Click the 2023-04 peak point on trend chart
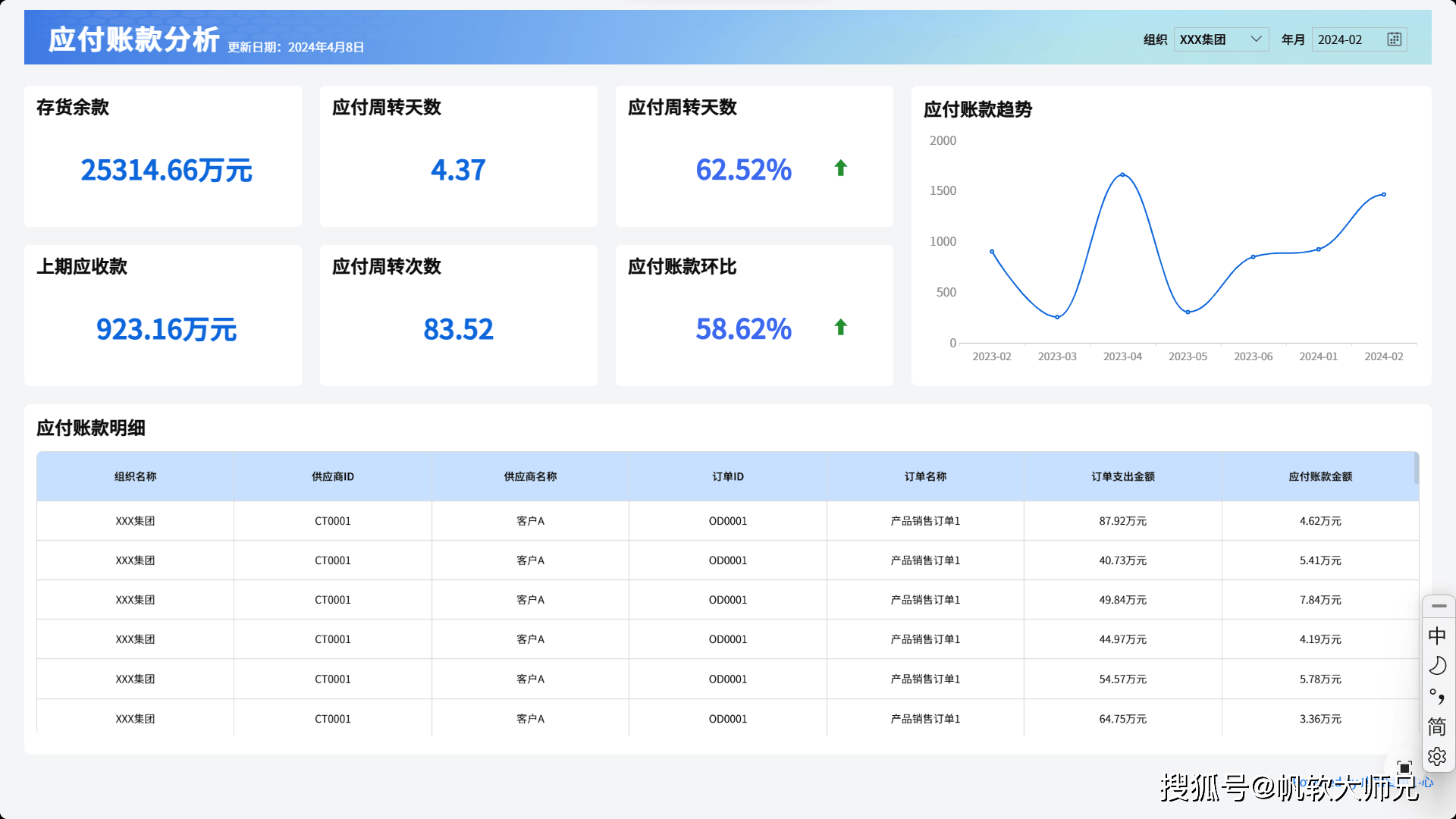This screenshot has width=1456, height=819. click(x=1122, y=175)
